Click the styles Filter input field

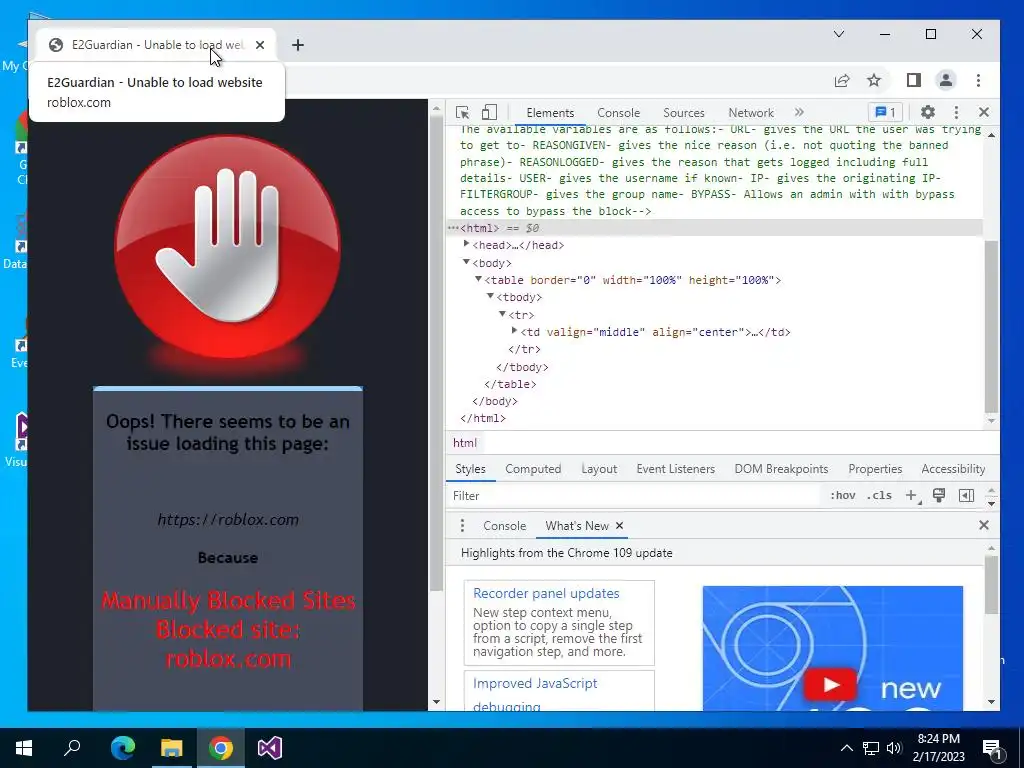pyautogui.click(x=633, y=496)
